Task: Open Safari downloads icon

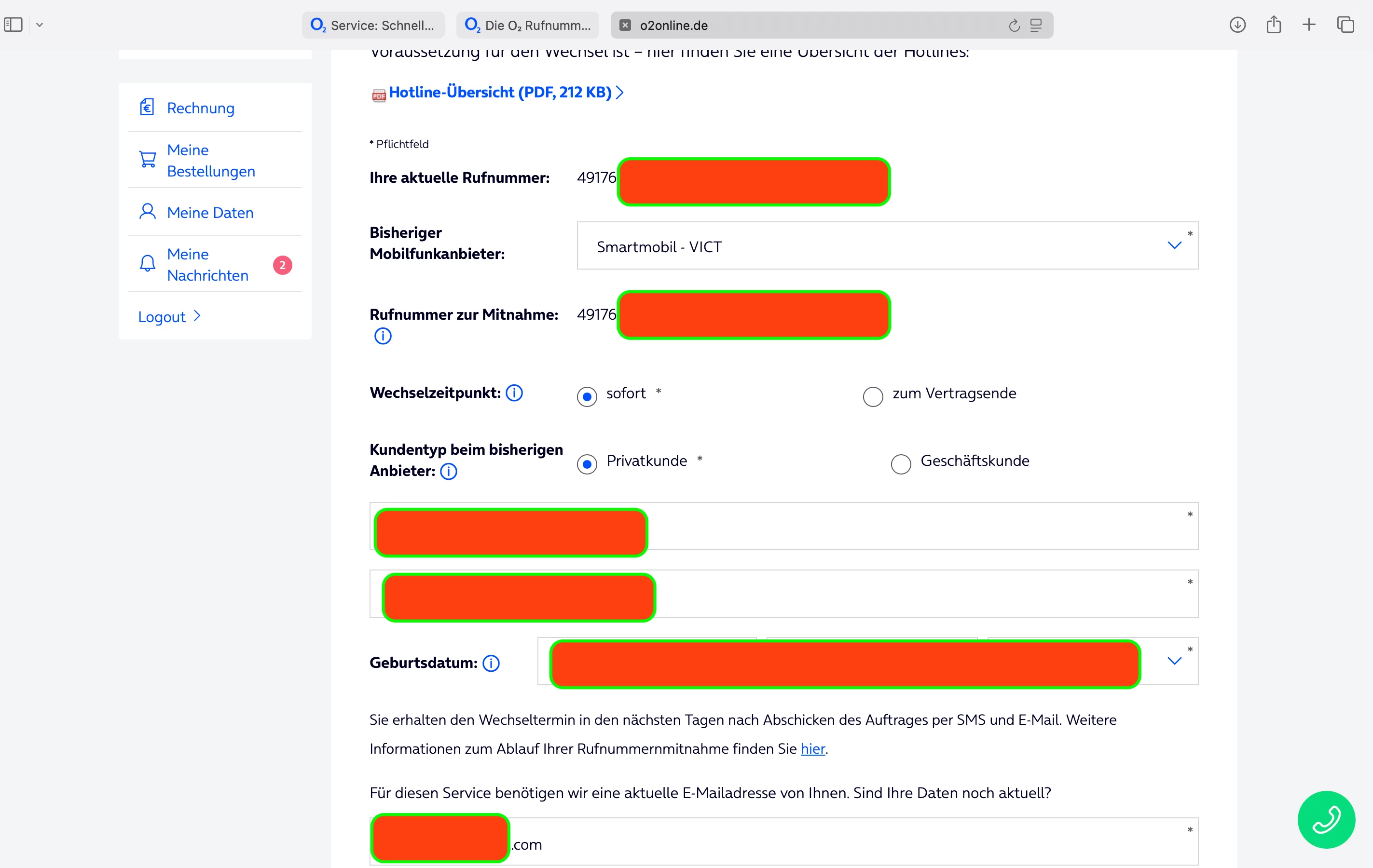Action: pyautogui.click(x=1237, y=25)
